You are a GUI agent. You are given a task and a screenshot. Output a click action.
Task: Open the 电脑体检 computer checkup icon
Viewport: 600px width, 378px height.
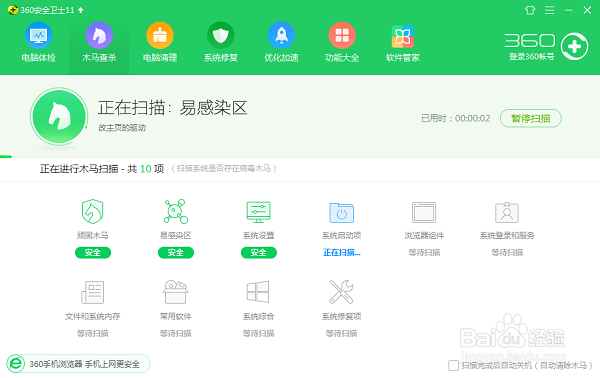pyautogui.click(x=38, y=36)
